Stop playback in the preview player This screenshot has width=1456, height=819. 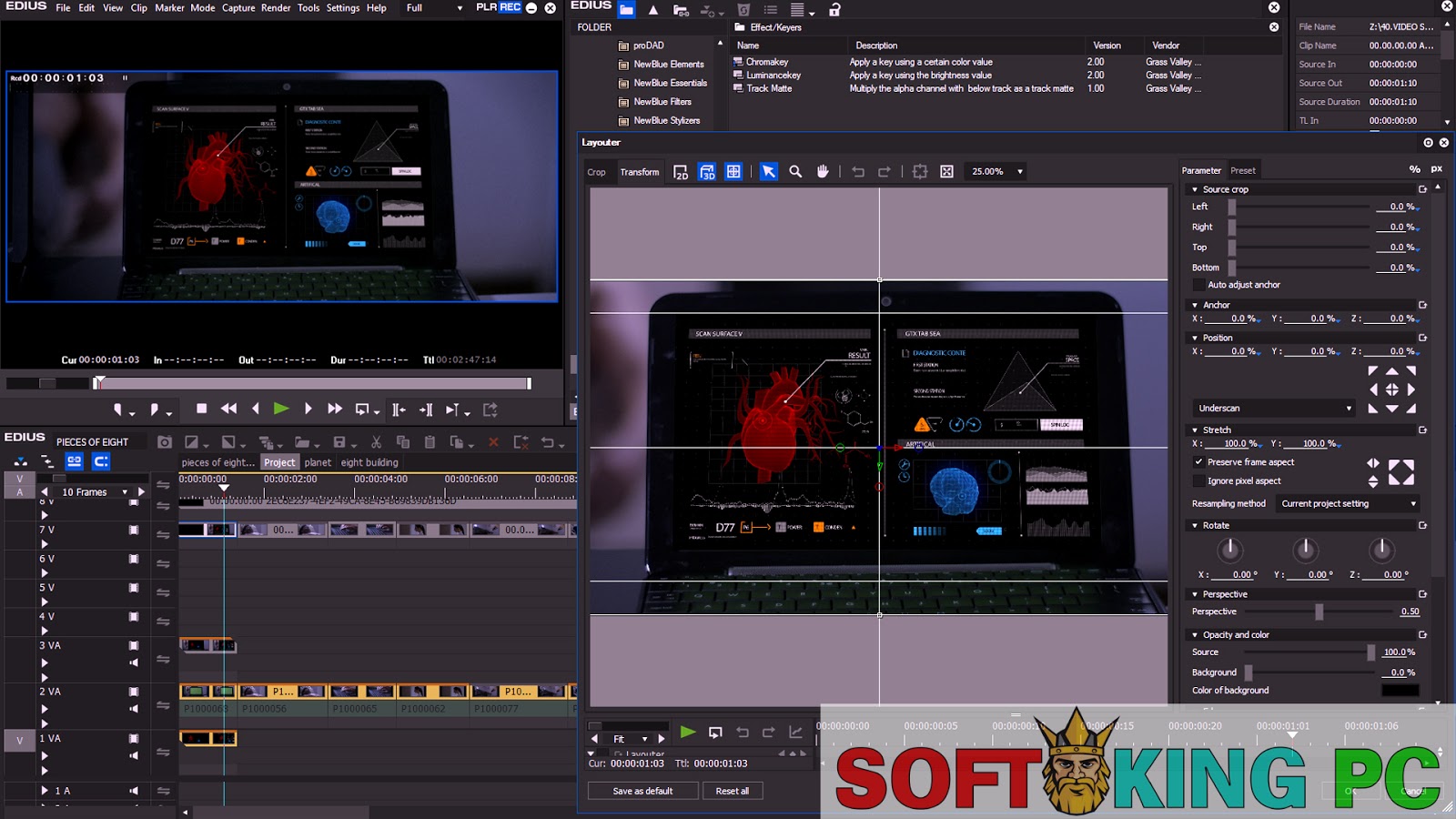tap(202, 409)
